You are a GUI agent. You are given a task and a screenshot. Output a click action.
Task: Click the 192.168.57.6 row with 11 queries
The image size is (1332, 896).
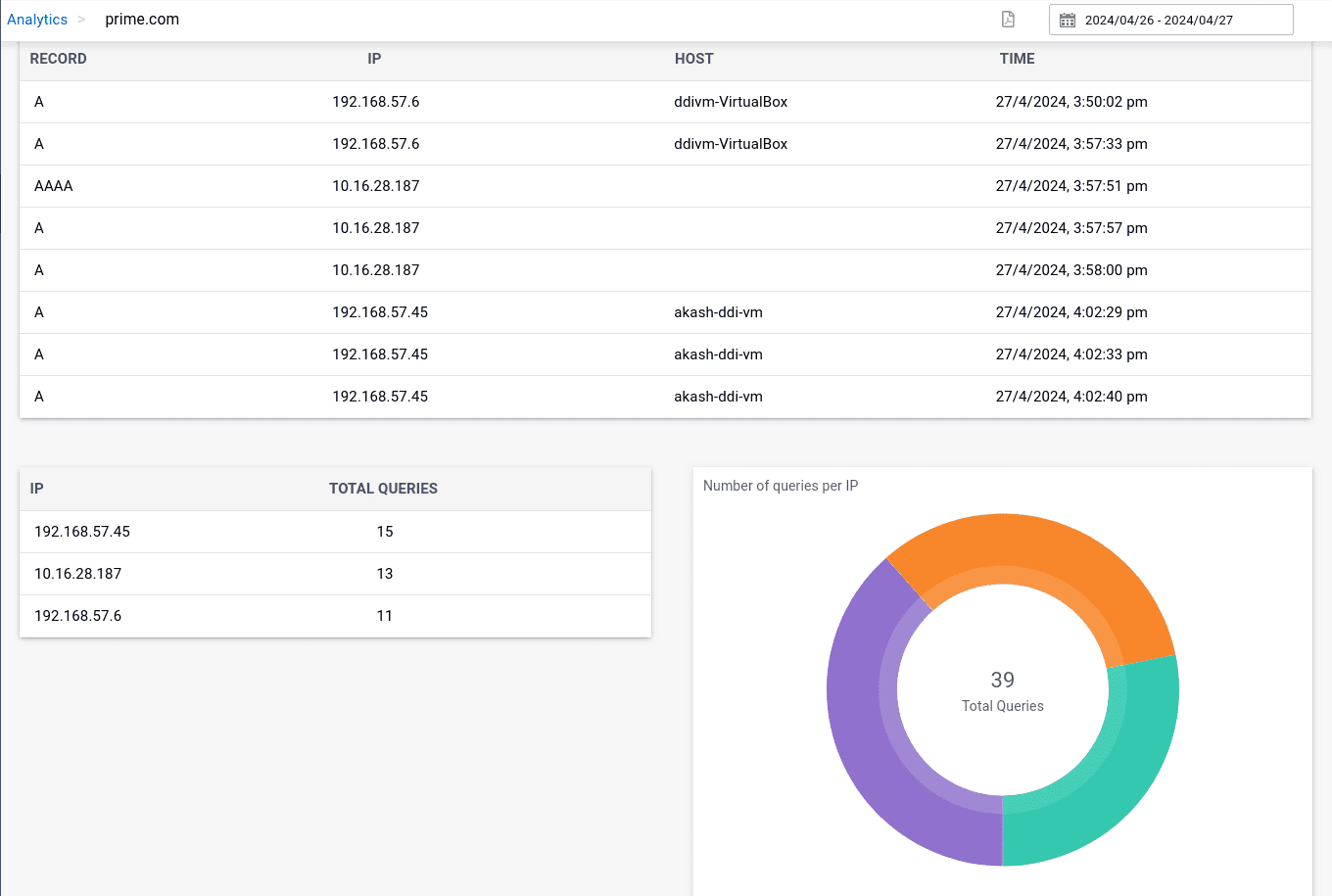335,616
